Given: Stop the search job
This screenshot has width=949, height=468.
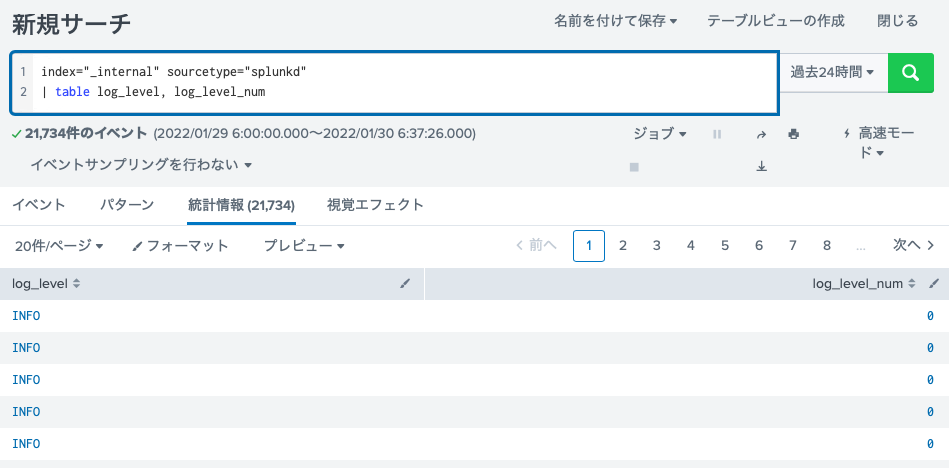Looking at the screenshot, I should [x=634, y=167].
